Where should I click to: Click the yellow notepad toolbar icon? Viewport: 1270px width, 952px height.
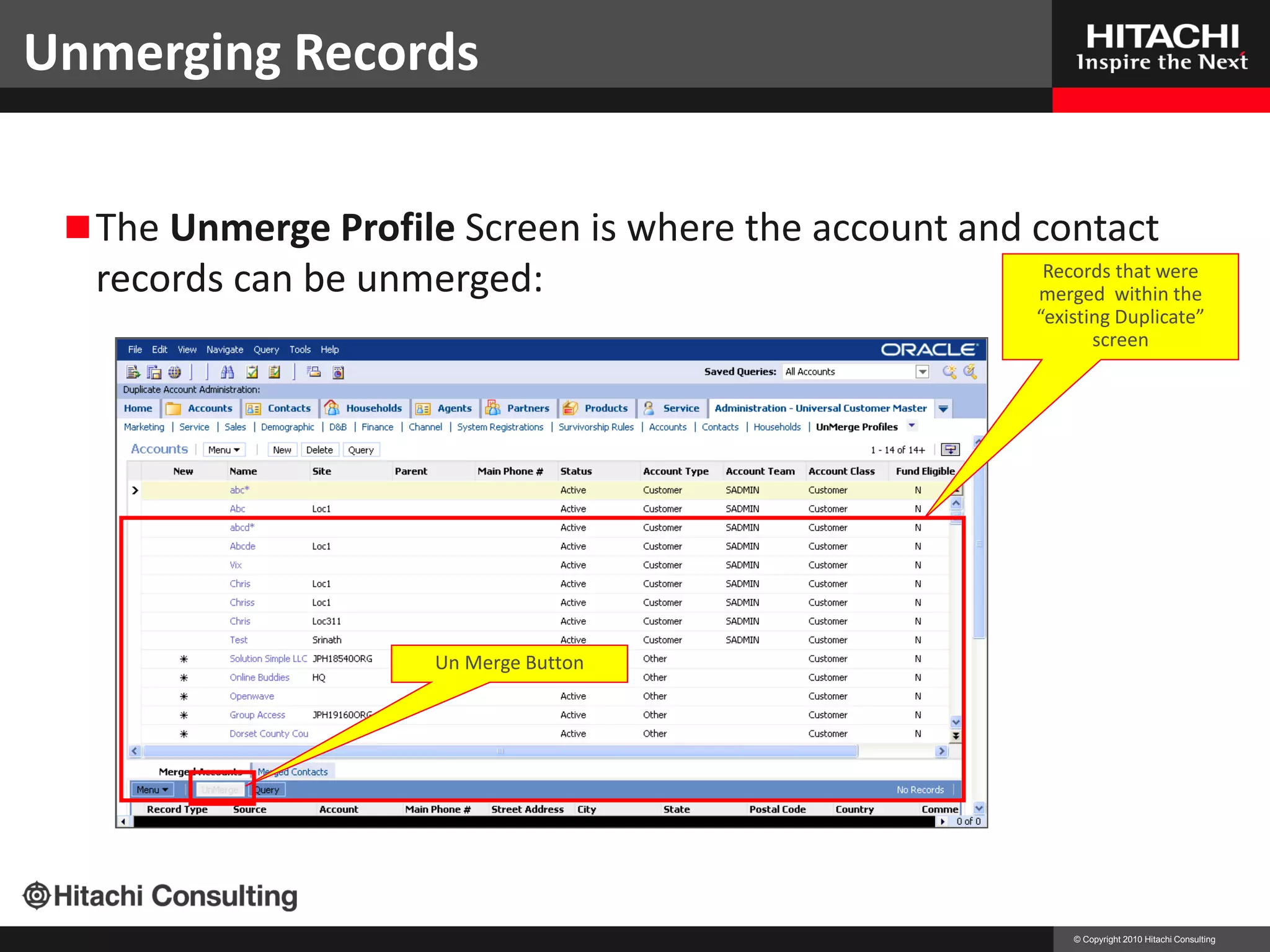coord(275,372)
